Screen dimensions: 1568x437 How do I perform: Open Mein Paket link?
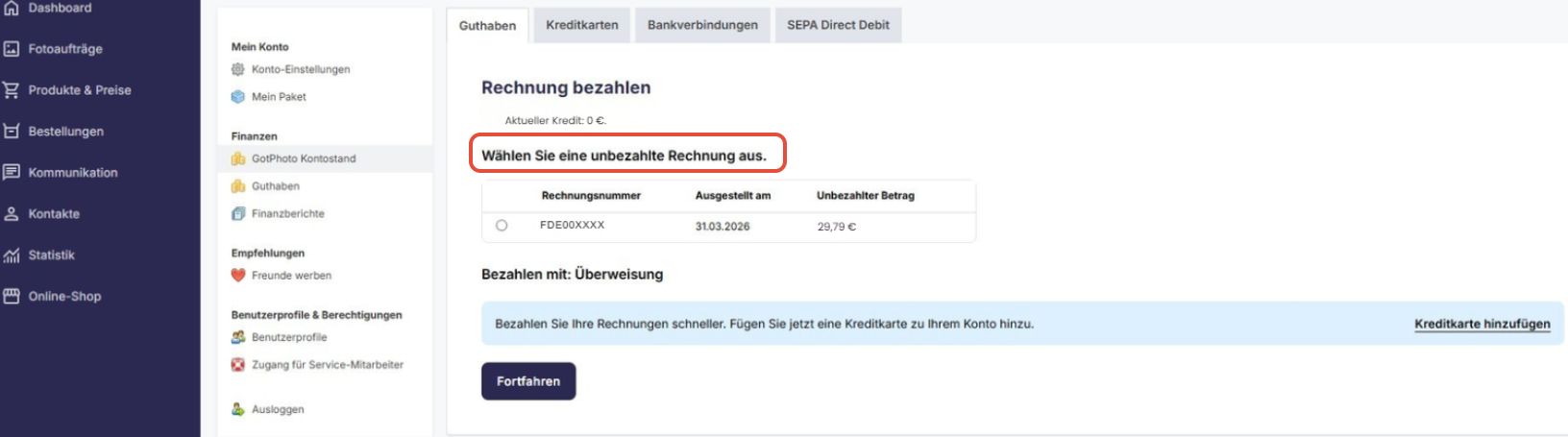coord(279,97)
